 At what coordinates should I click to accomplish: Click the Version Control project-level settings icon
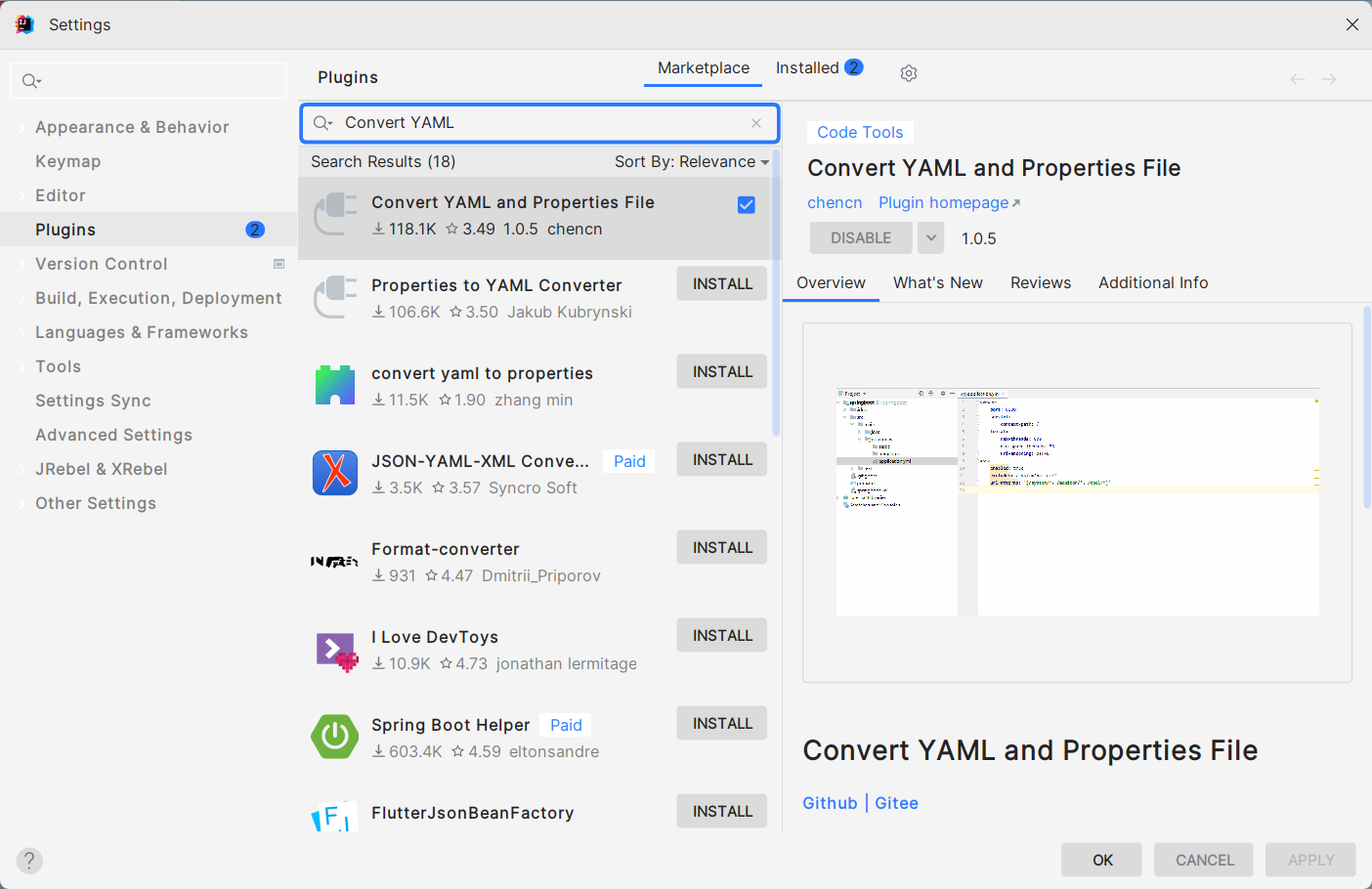[x=279, y=264]
